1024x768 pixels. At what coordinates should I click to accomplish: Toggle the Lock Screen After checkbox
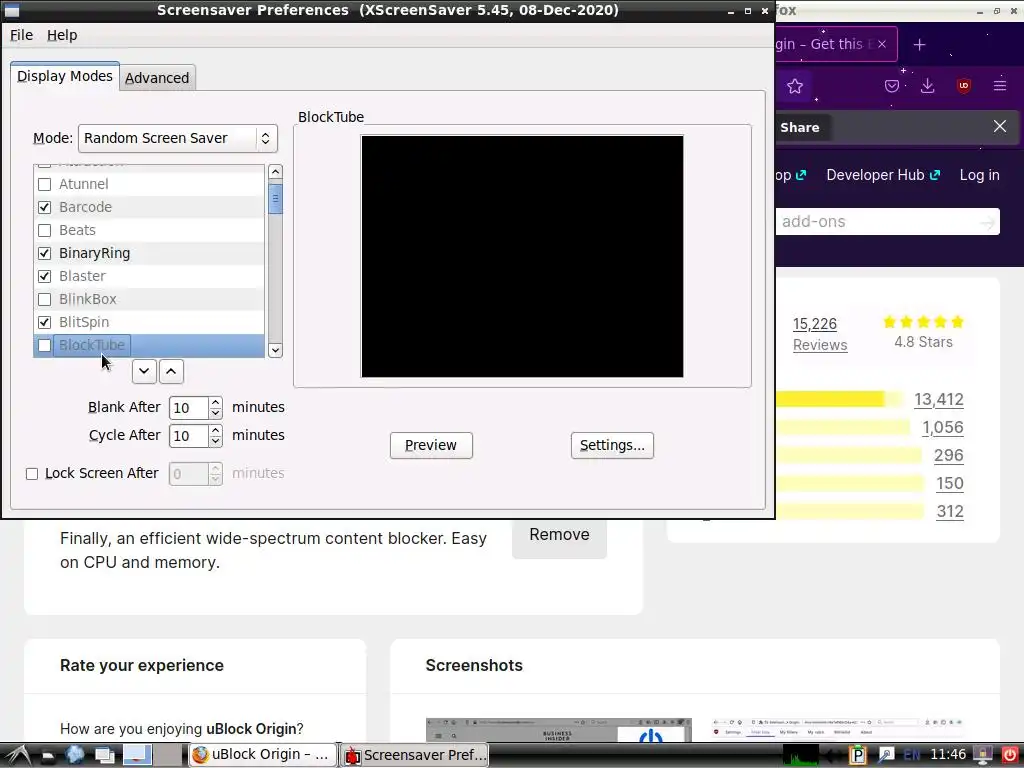point(32,473)
